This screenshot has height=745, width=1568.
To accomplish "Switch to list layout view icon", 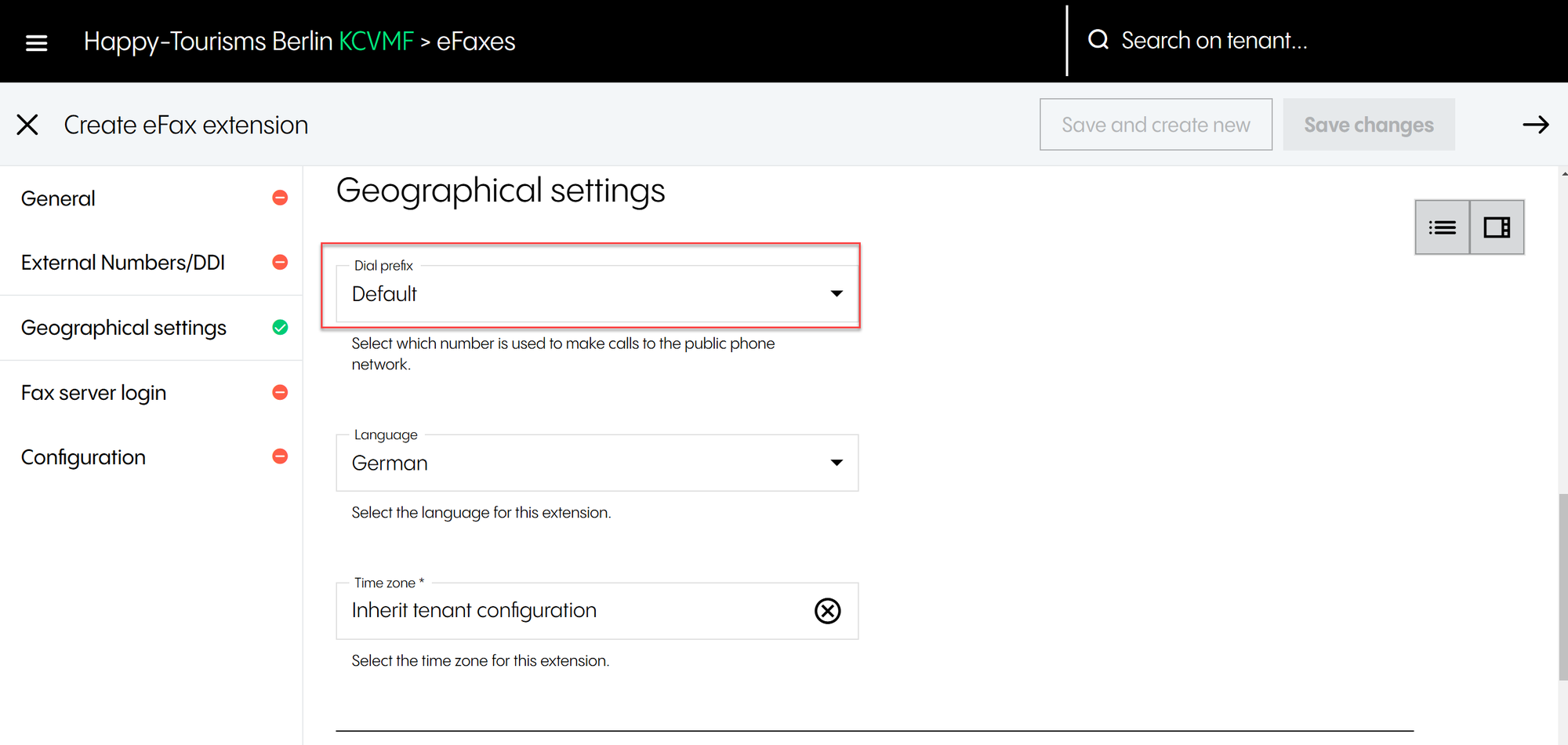I will tap(1442, 227).
